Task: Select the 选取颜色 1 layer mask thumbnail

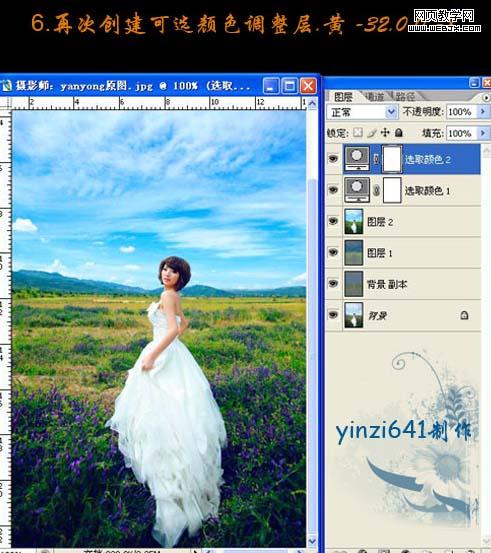Action: (x=392, y=190)
